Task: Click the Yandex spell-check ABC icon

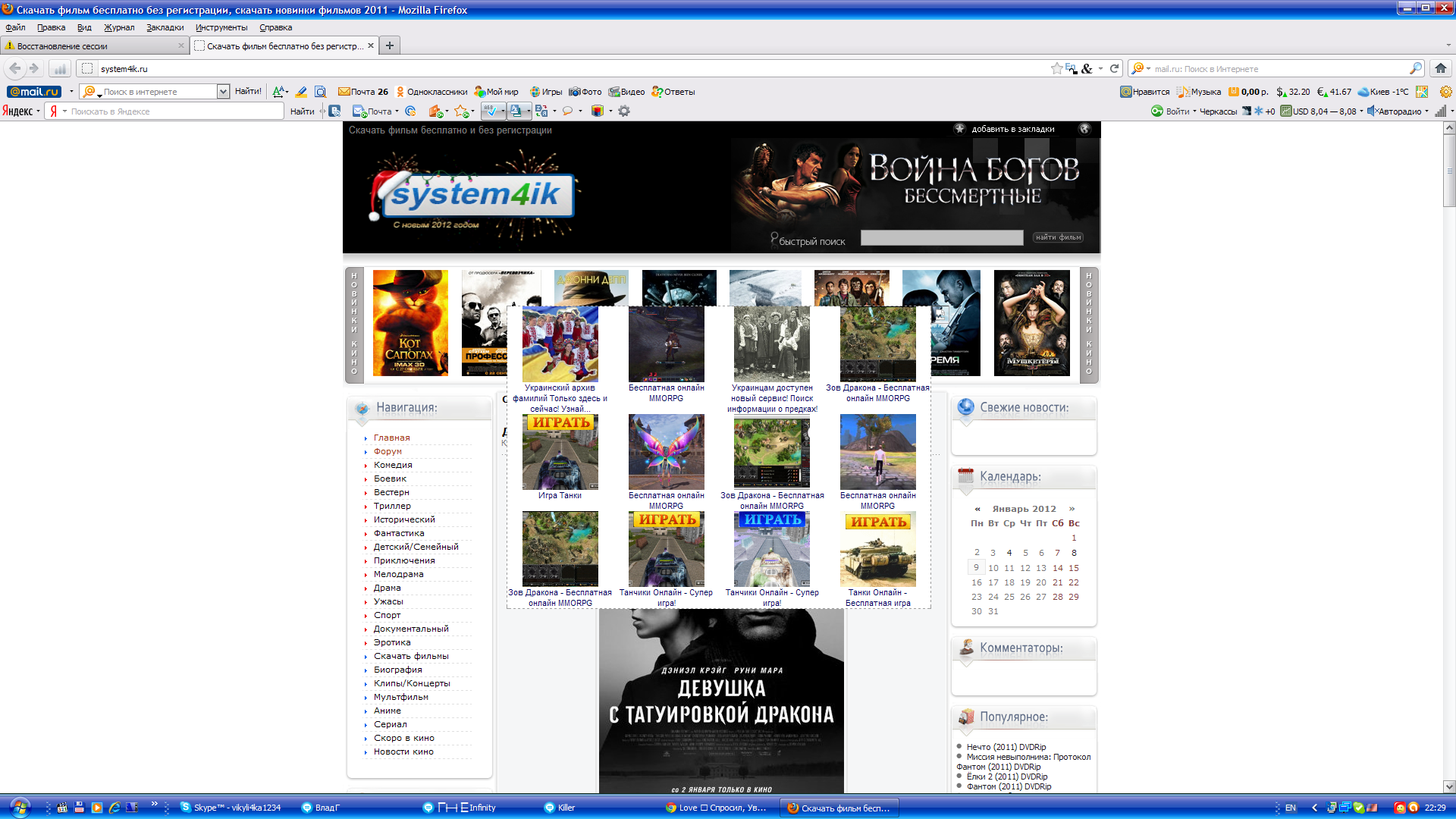Action: (x=491, y=111)
